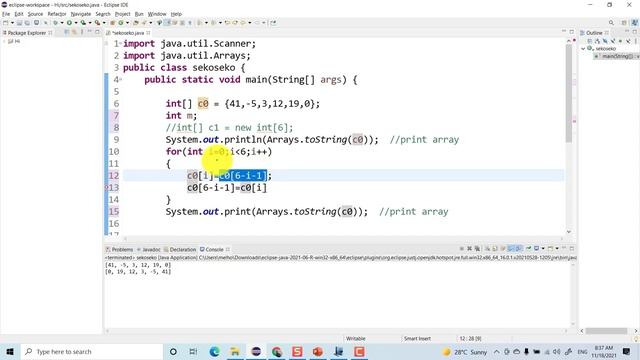Viewport: 640px width, 360px height.
Task: Open the Refactor menu
Action: 57,14
